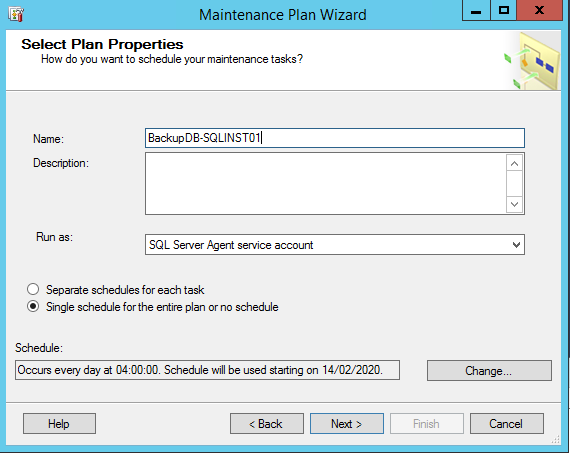Image resolution: width=570 pixels, height=454 pixels.
Task: Click the resize grip at window corner
Action: [555, 440]
